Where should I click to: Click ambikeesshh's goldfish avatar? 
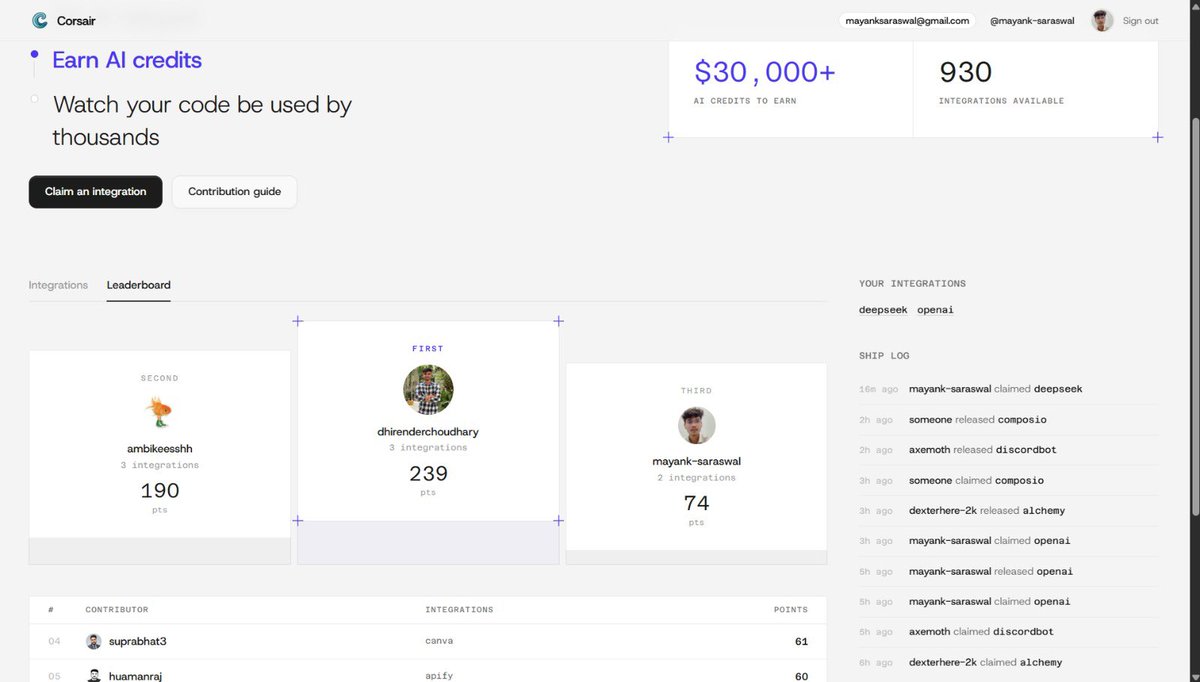(x=159, y=412)
